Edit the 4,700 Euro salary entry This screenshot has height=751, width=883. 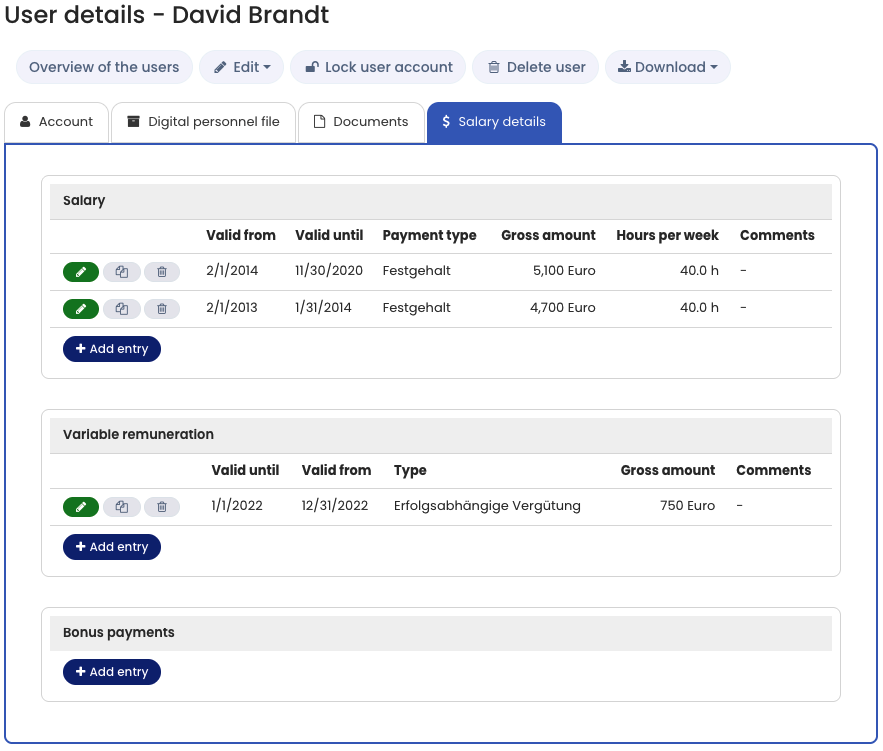point(81,309)
